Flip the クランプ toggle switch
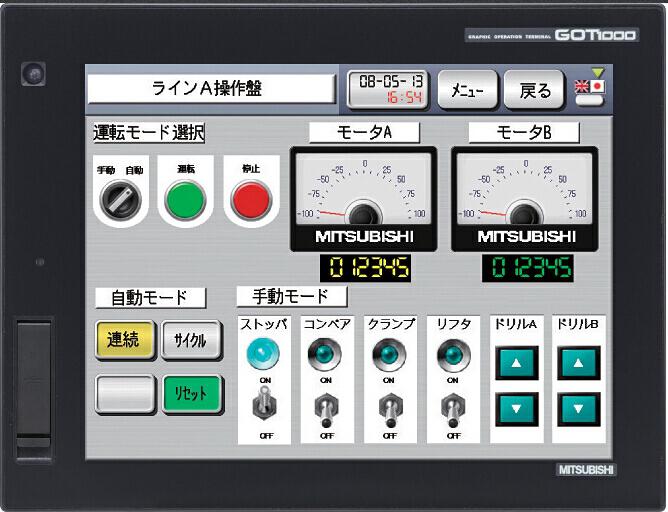Viewport: 668px width, 512px height. [x=390, y=409]
